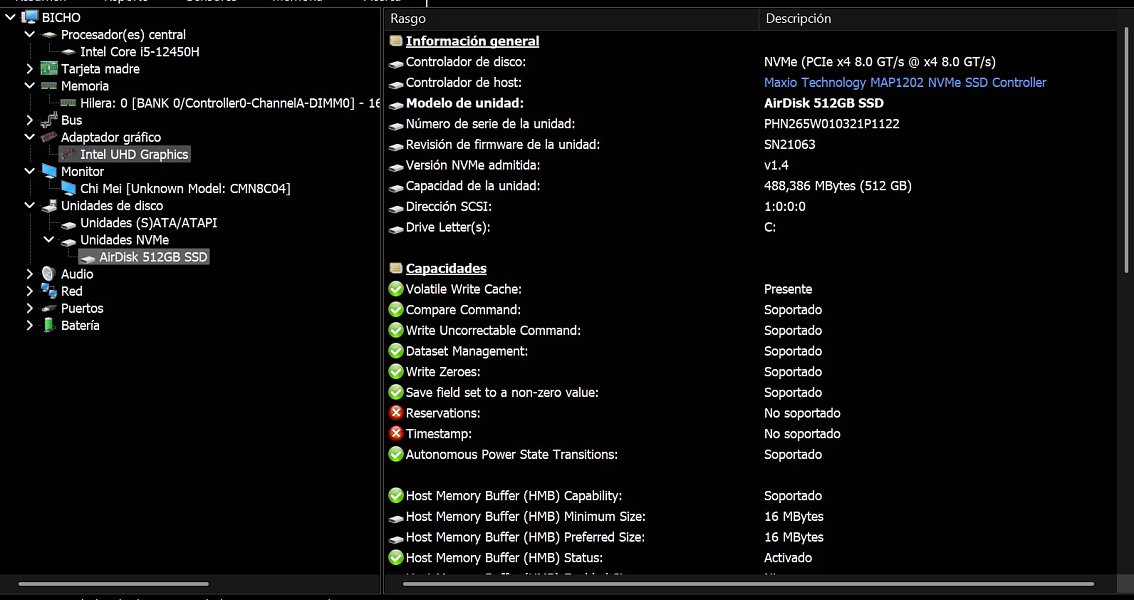The width and height of the screenshot is (1134, 600).
Task: Click the Monitor display icon
Action: point(49,171)
